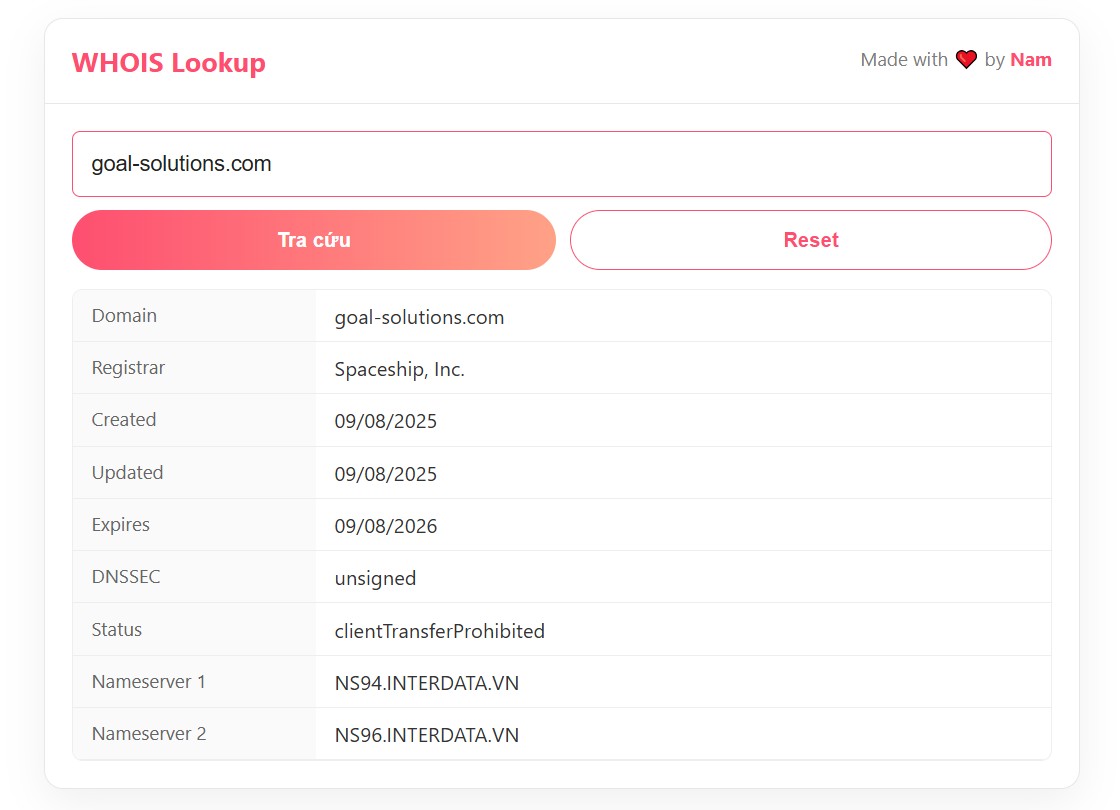The height and width of the screenshot is (810, 1120).
Task: Select the Spaceship, Inc. registrar value
Action: 399,369
